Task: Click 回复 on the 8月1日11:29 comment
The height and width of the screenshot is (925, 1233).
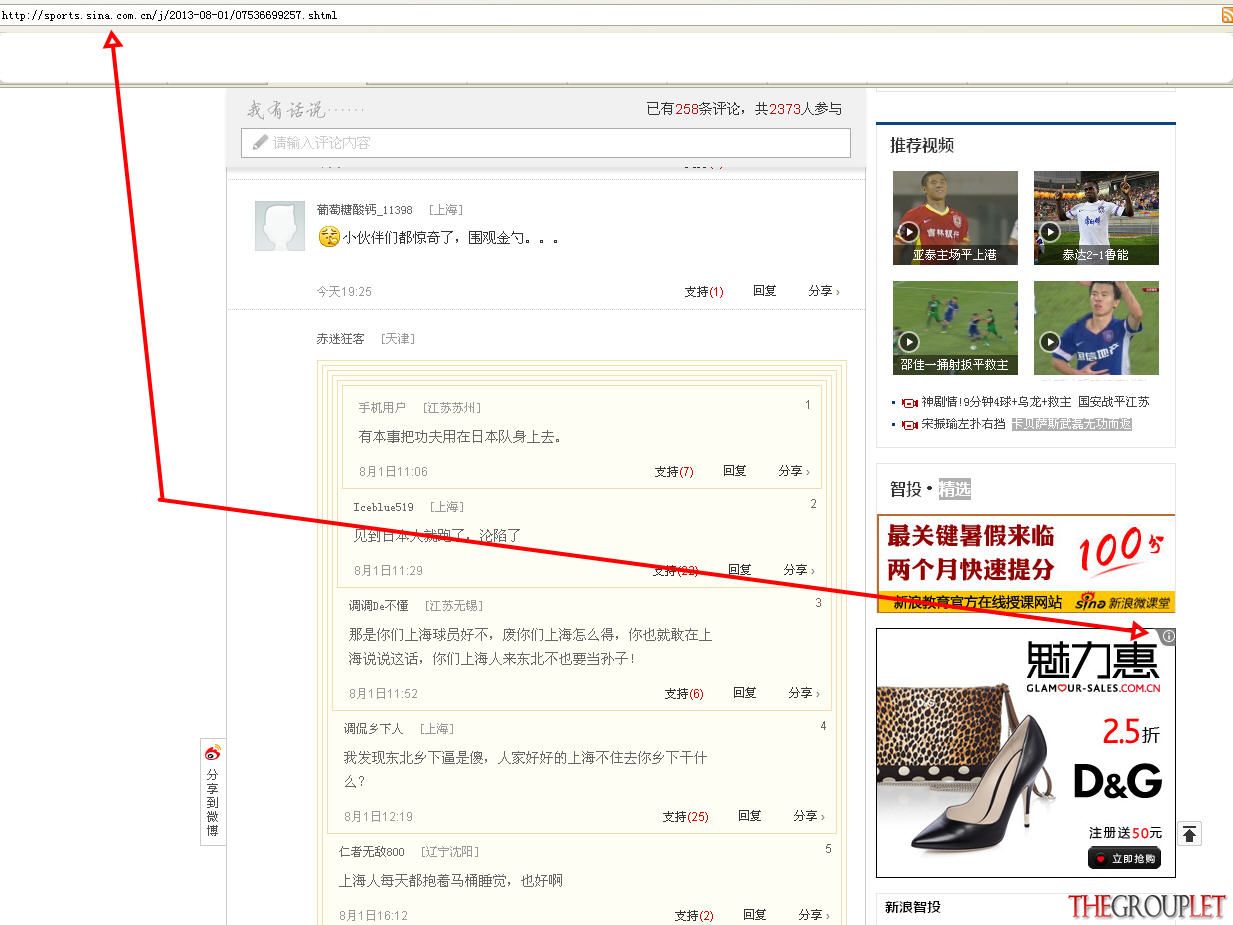Action: 740,570
